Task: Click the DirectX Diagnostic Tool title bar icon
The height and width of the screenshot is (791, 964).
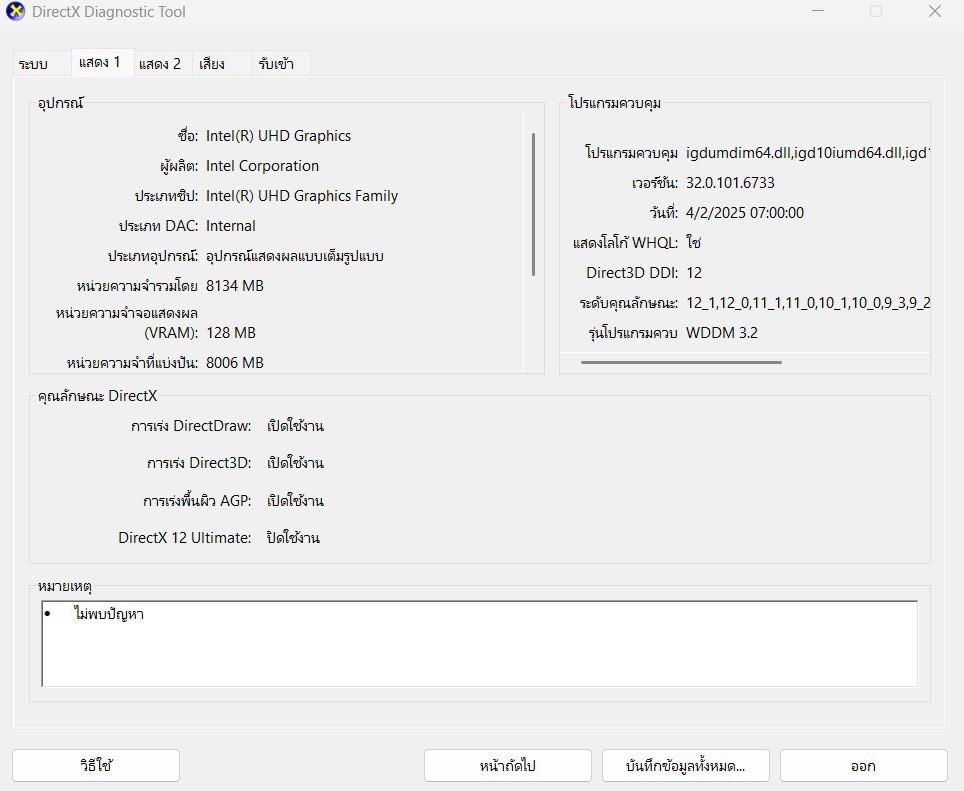Action: coord(14,12)
